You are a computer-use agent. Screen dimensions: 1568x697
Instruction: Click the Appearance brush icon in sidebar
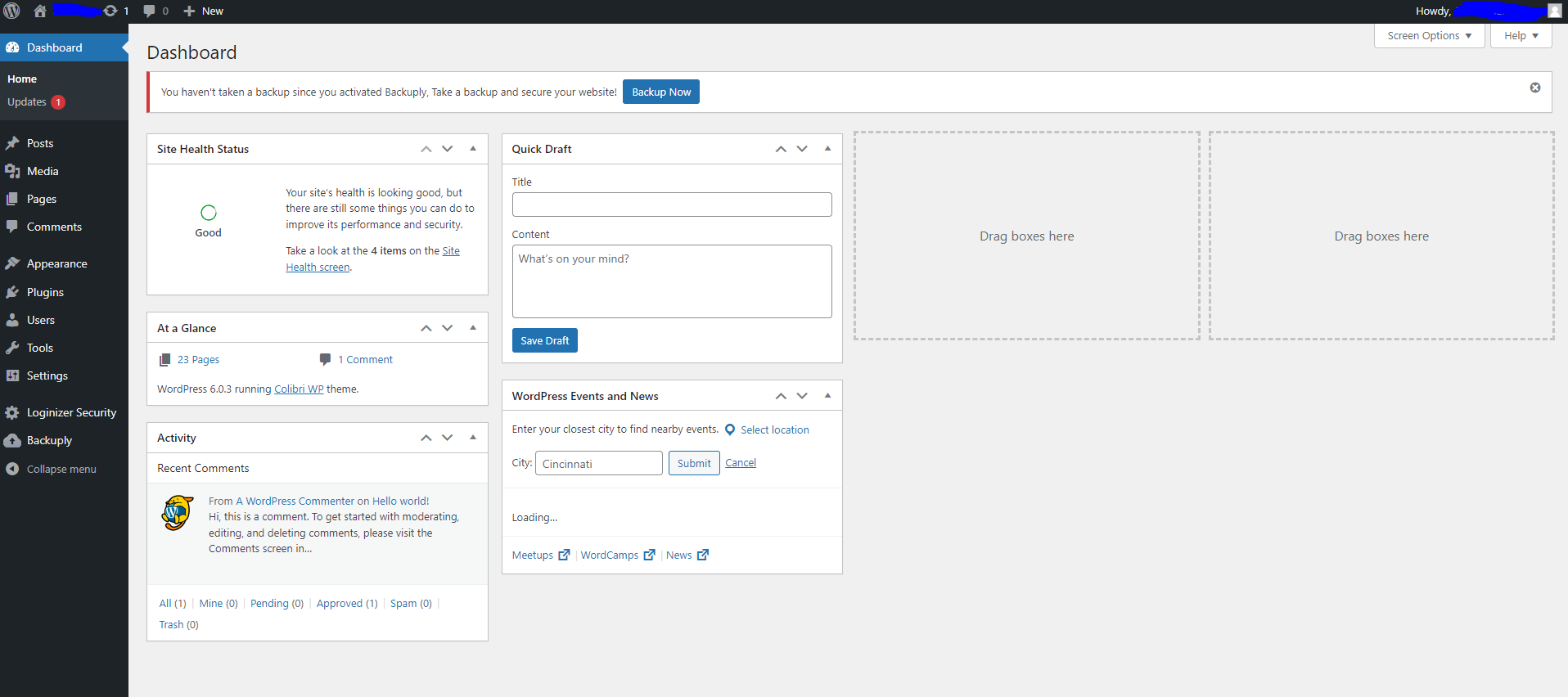12,263
